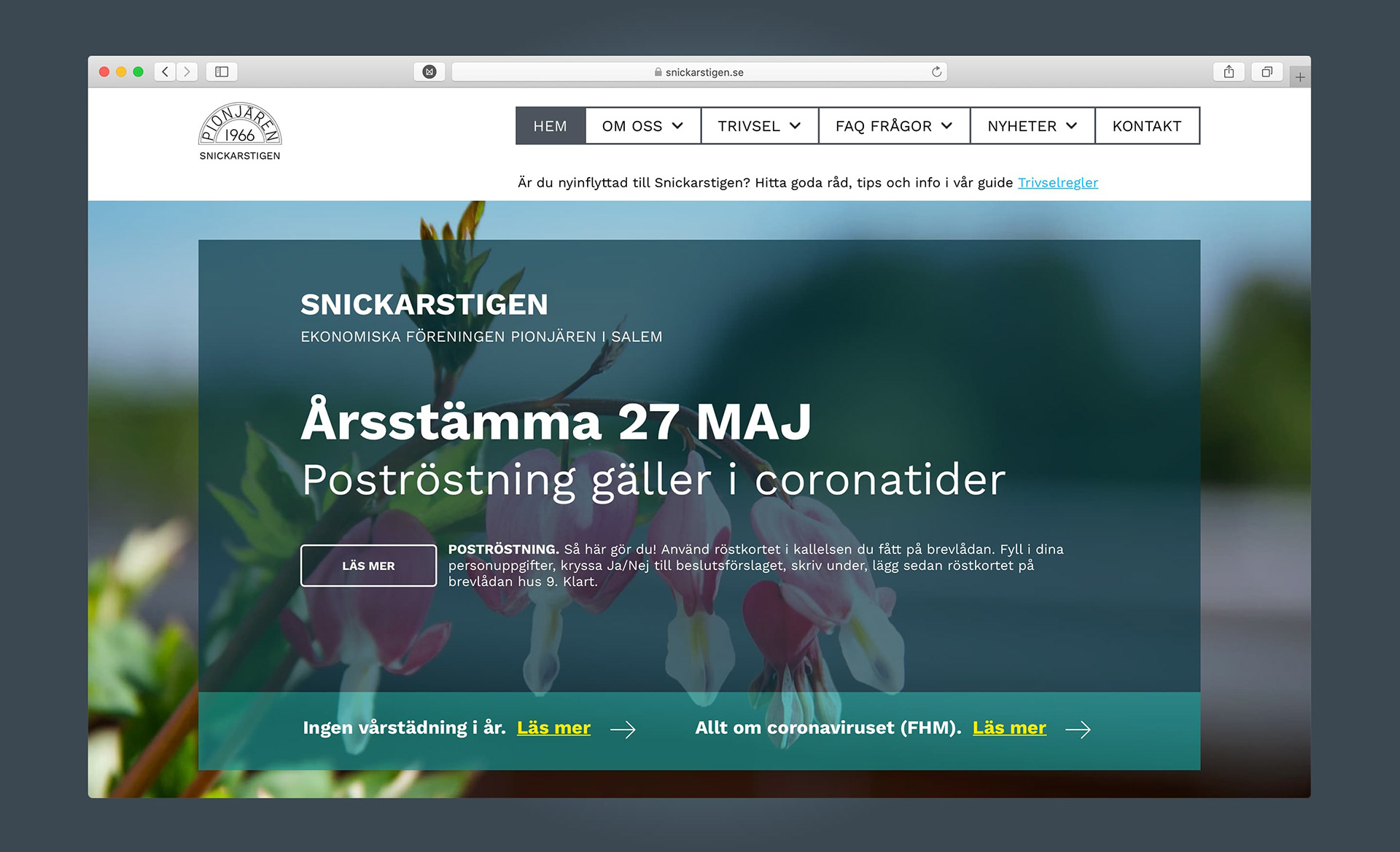The image size is (1400, 852).
Task: Open the Share menu icon
Action: 1229,71
